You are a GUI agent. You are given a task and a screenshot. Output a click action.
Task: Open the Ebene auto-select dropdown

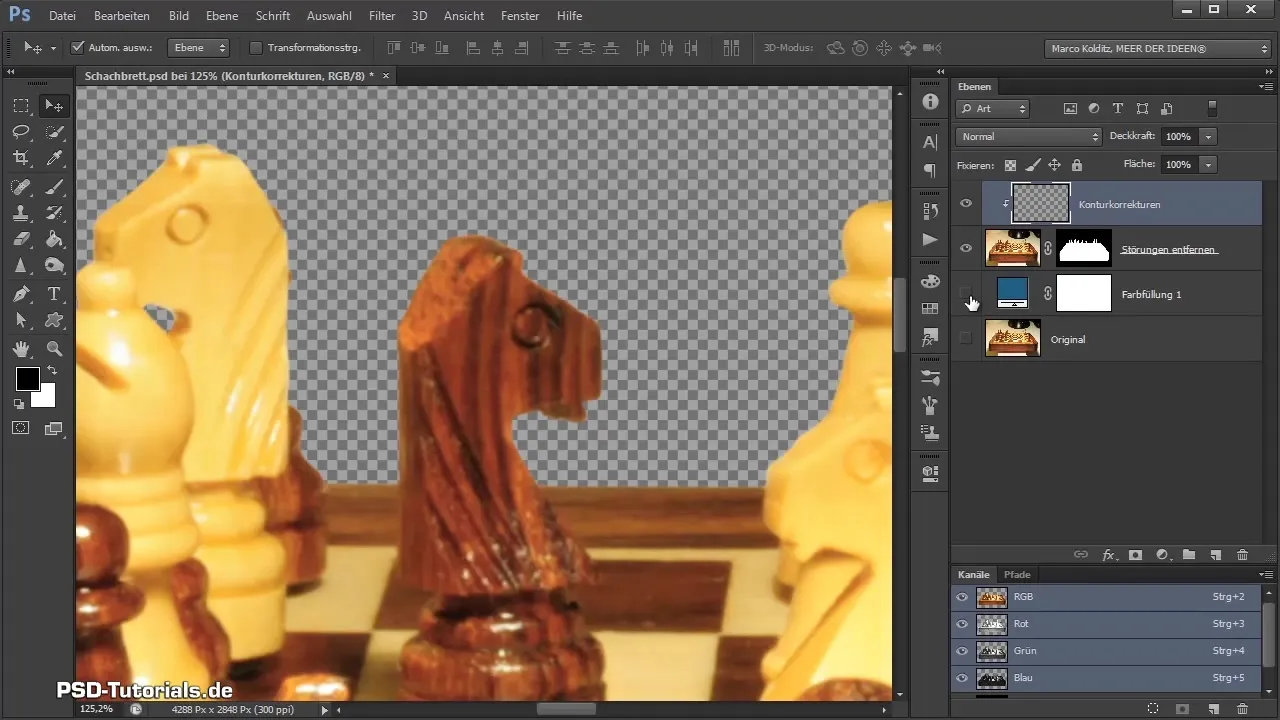[x=198, y=47]
